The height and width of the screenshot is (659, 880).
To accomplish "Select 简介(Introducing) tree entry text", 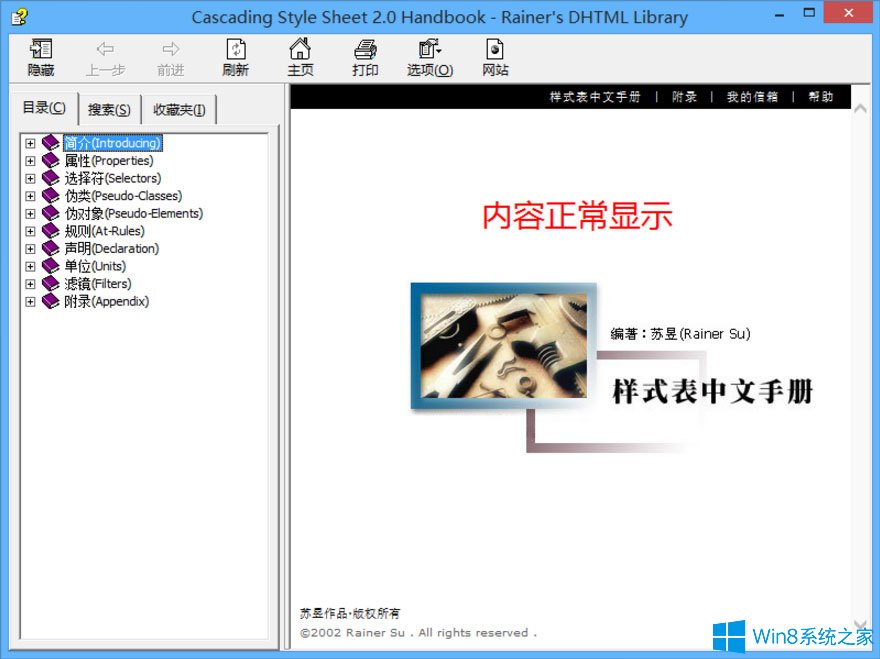I will pyautogui.click(x=113, y=143).
